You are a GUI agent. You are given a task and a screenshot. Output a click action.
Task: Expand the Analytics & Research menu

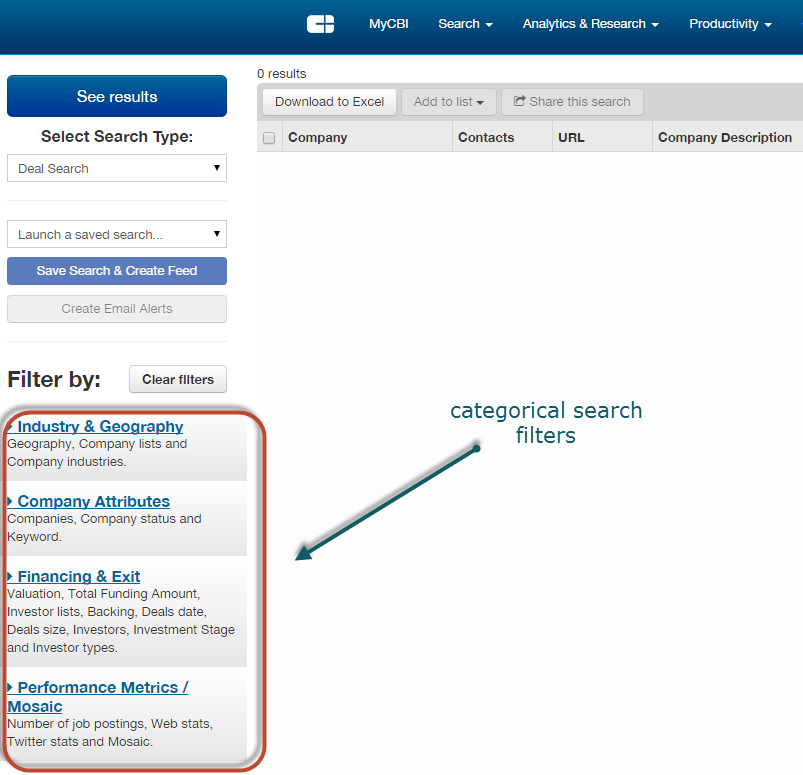click(590, 24)
